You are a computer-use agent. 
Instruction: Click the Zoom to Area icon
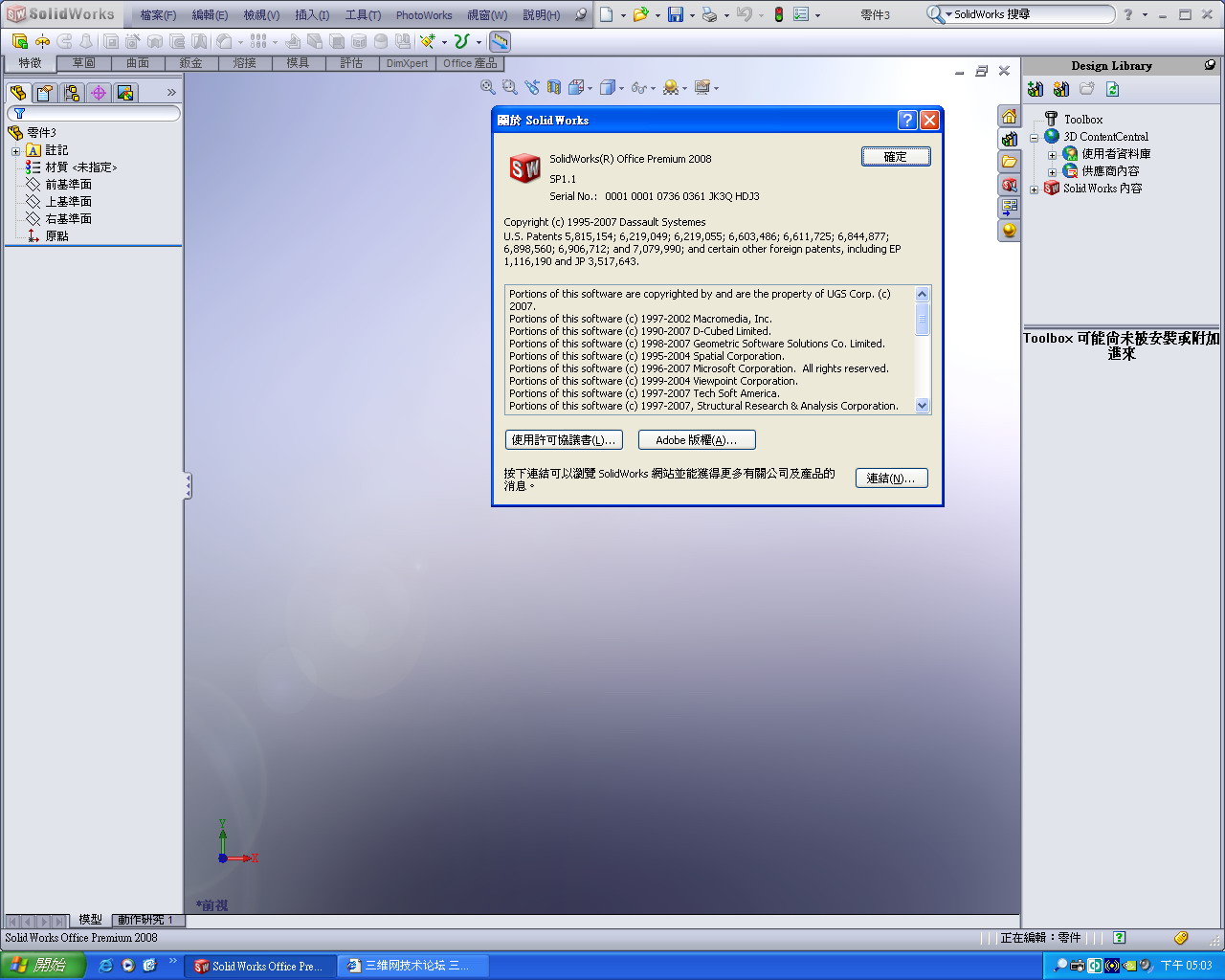coord(510,87)
